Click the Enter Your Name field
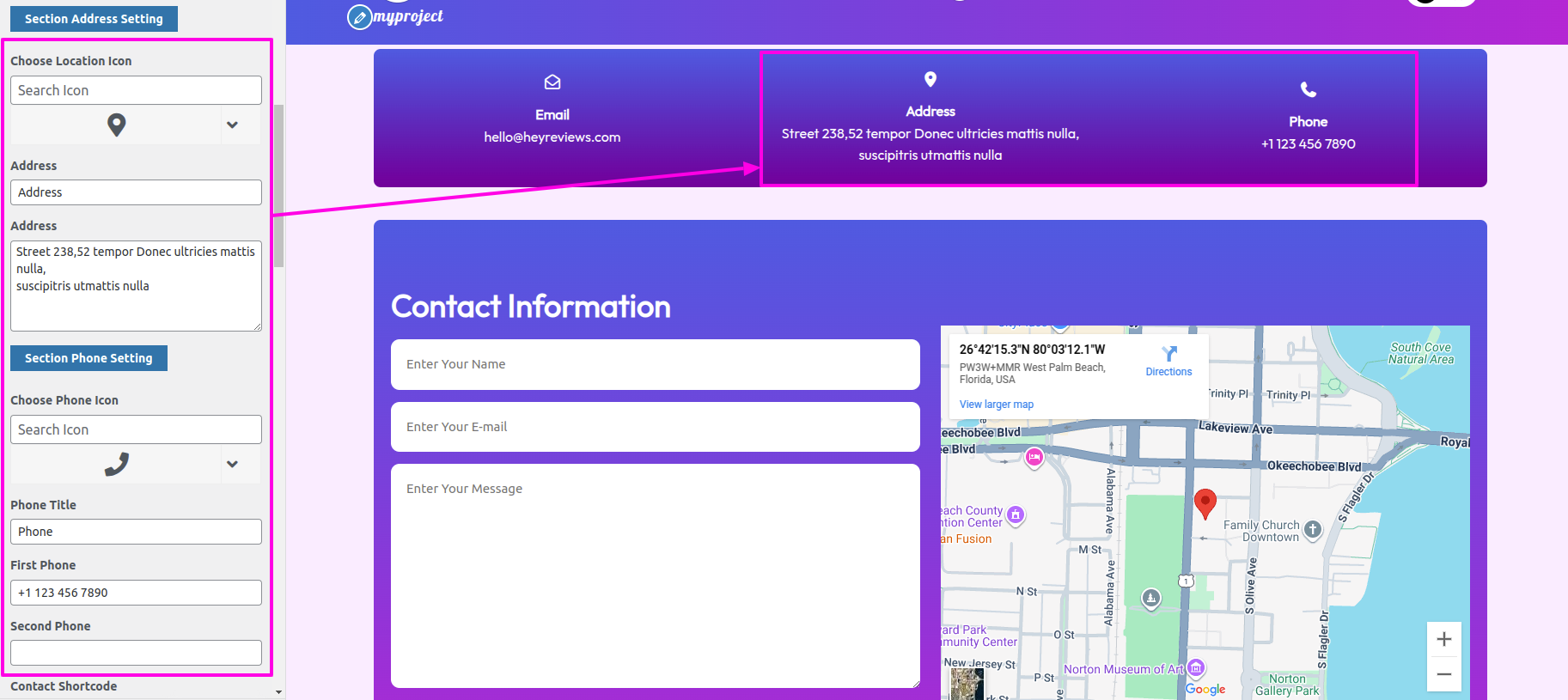 [x=655, y=364]
